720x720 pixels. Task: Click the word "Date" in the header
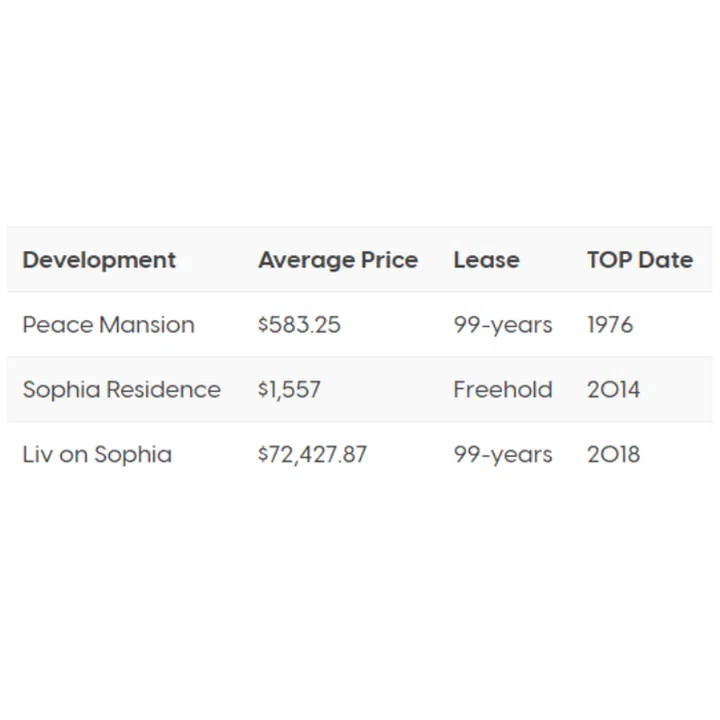tap(665, 260)
